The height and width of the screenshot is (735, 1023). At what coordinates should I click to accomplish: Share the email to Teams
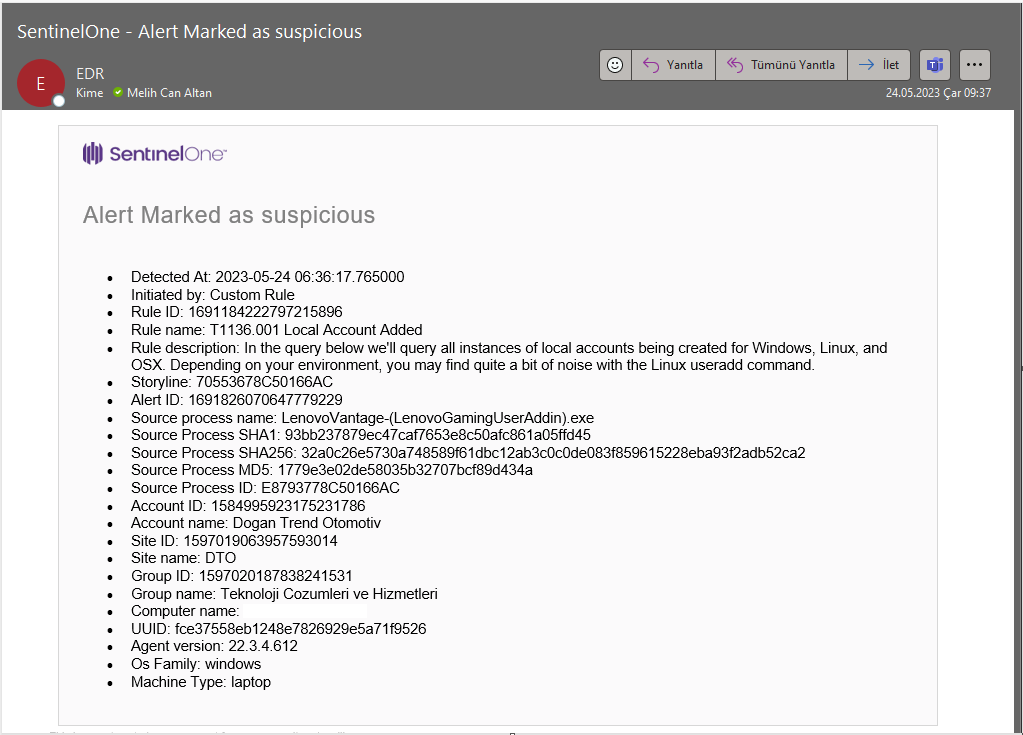coord(935,65)
